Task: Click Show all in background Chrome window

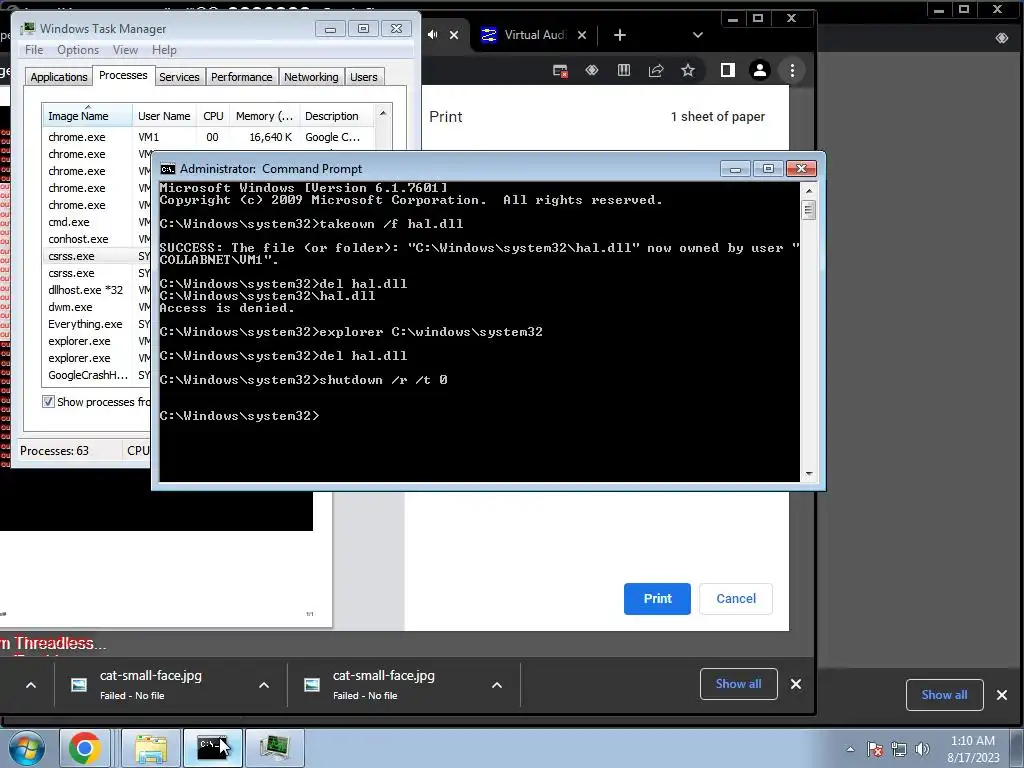Action: pyautogui.click(x=944, y=695)
